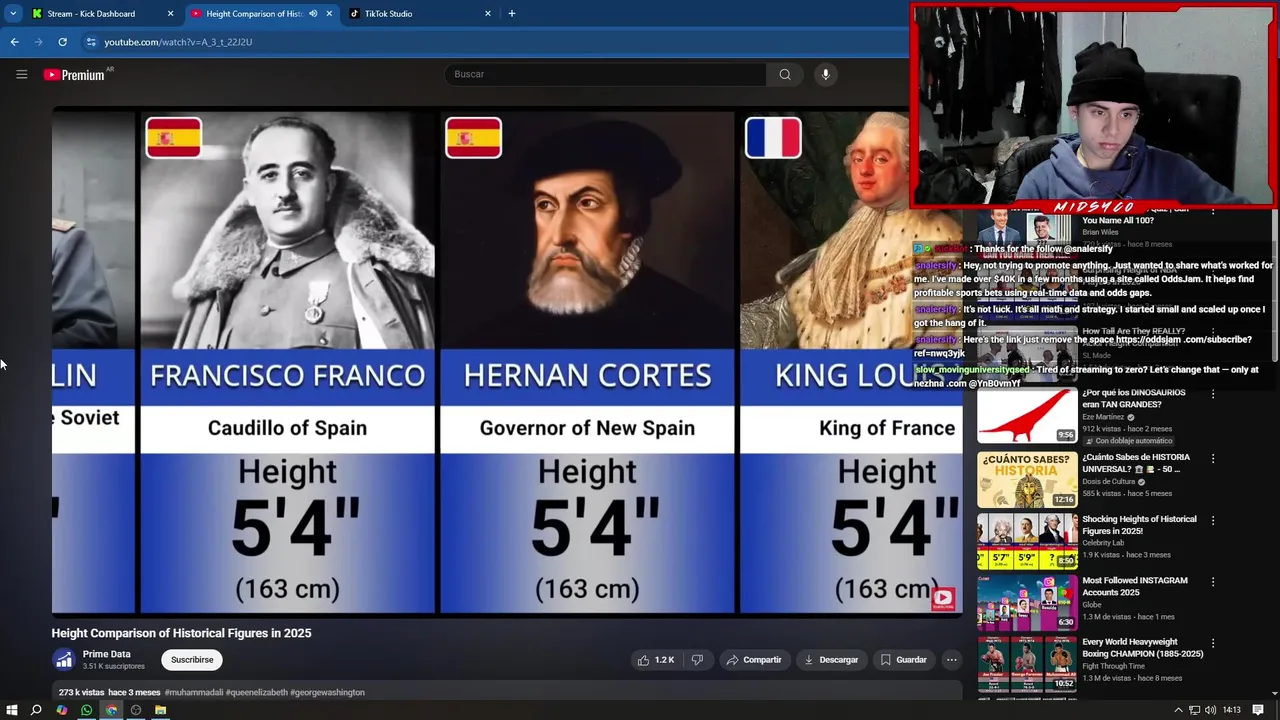
Task: Open the Prime Data channel avatar
Action: [64, 660]
